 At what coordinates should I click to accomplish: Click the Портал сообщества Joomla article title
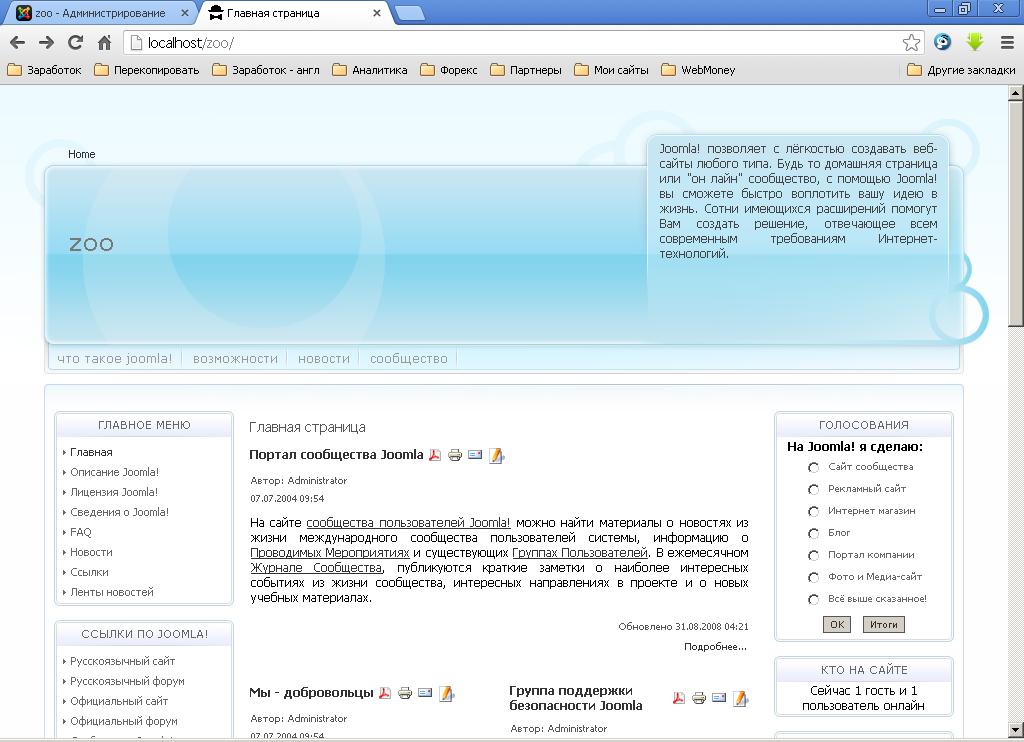(336, 455)
